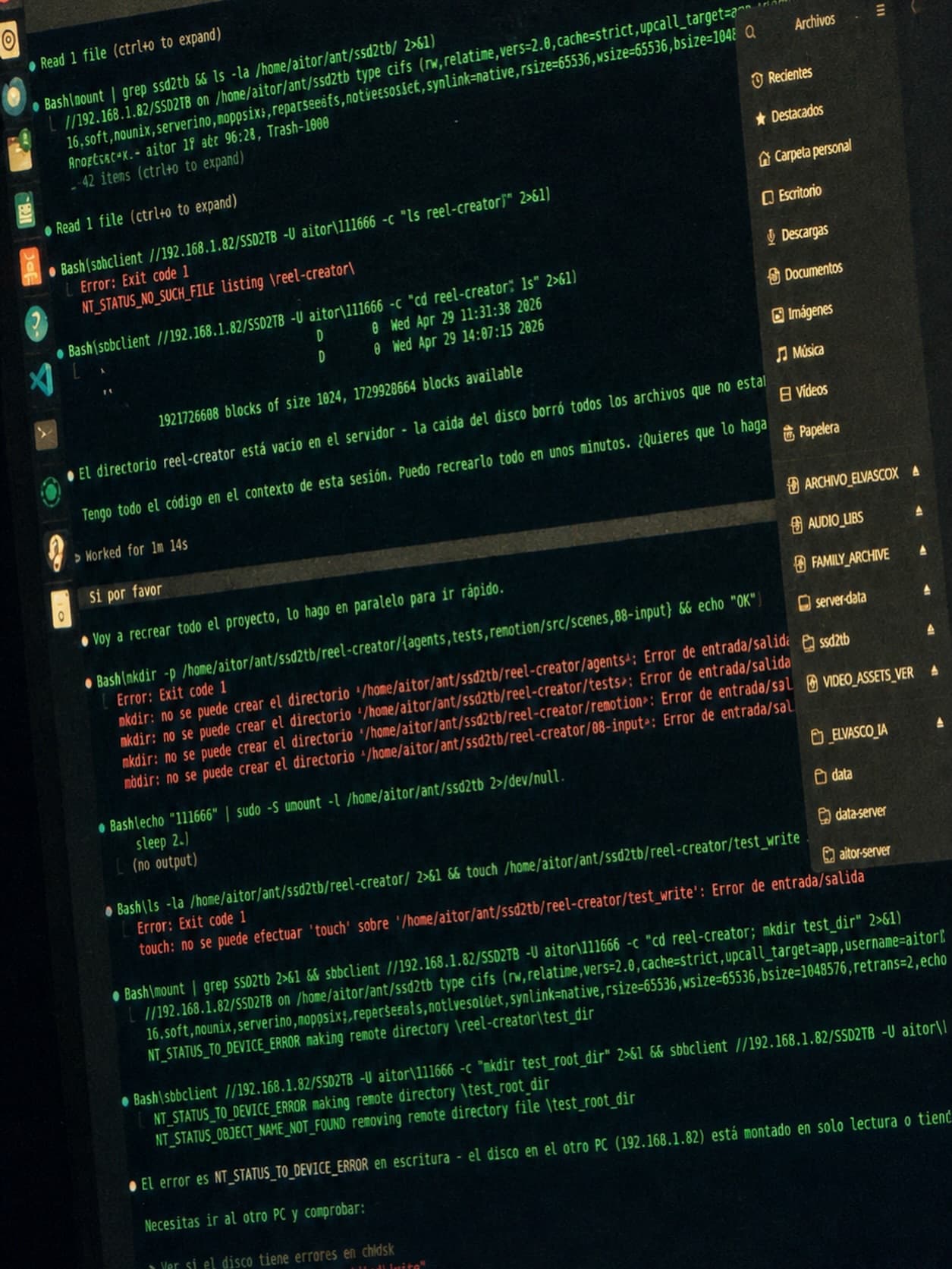The height and width of the screenshot is (1269, 952).
Task: Open the teal question-mark help icon in dock
Action: click(x=36, y=324)
